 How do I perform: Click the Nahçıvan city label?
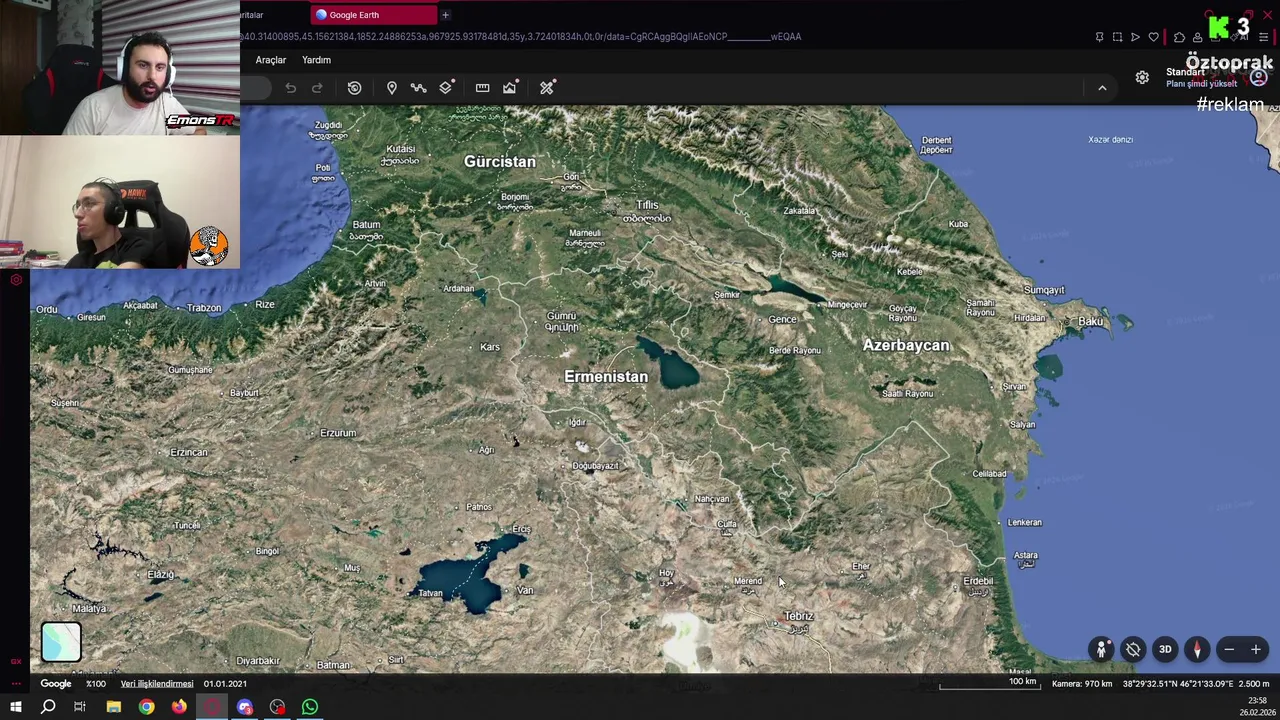pos(712,499)
